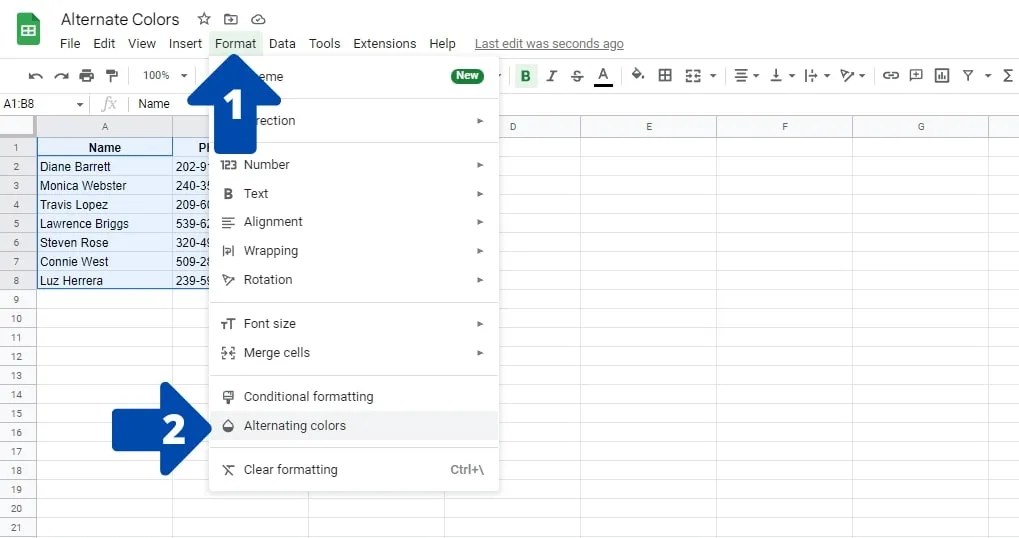Star the Alternate Colors document

coord(204,19)
